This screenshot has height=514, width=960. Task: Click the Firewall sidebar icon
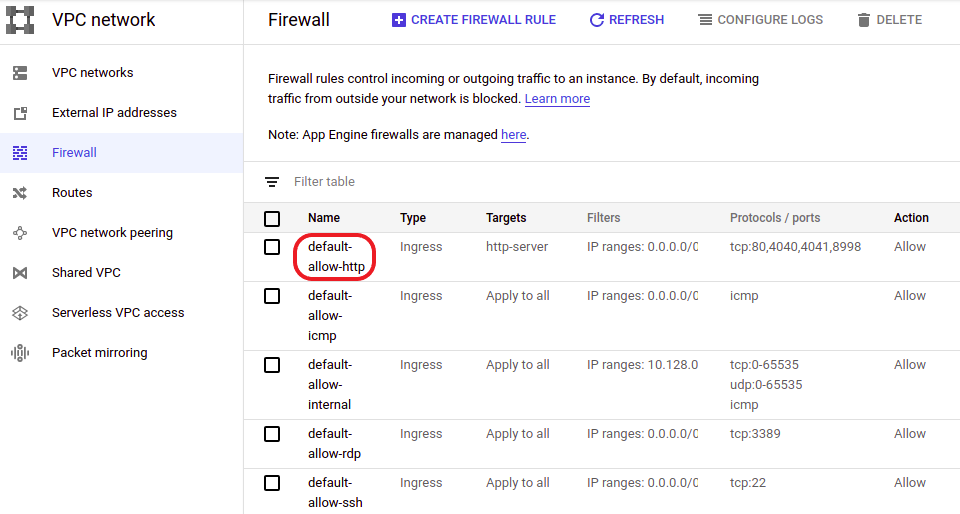tap(20, 153)
